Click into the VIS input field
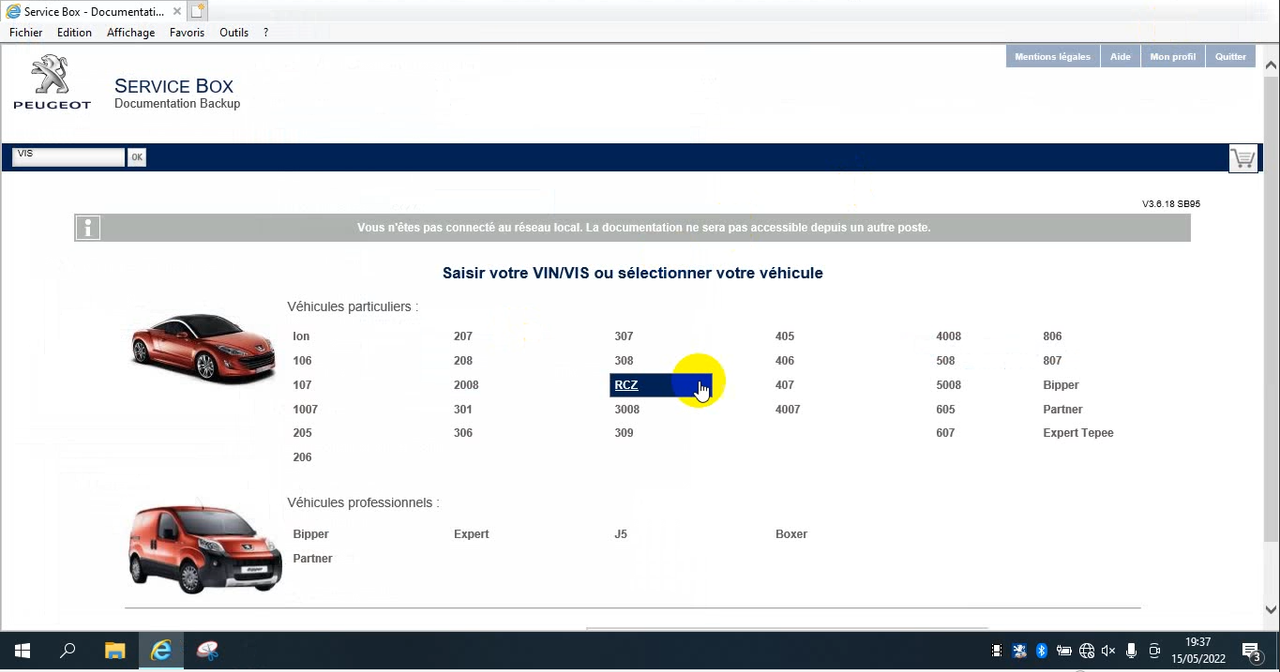The height and width of the screenshot is (672, 1280). coord(68,157)
